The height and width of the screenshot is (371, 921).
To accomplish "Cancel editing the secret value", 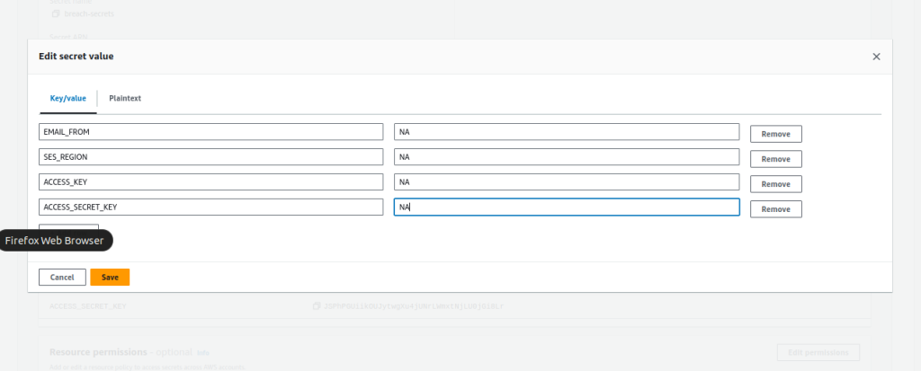I will pyautogui.click(x=62, y=277).
